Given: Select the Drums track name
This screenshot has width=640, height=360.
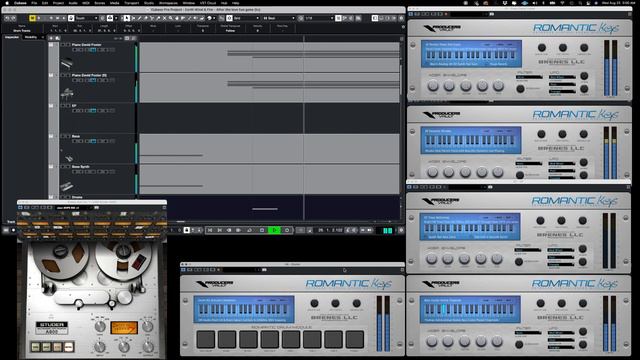Looking at the screenshot, I should point(77,197).
